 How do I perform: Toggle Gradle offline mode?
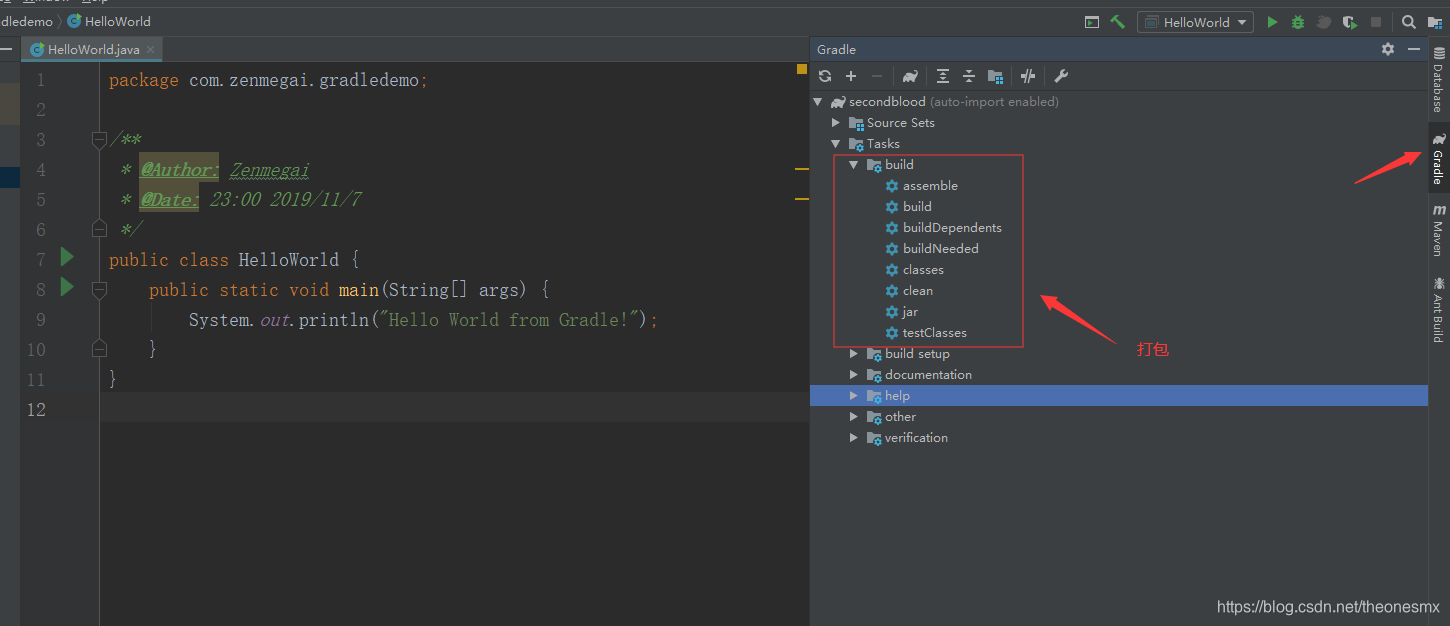click(x=1028, y=76)
